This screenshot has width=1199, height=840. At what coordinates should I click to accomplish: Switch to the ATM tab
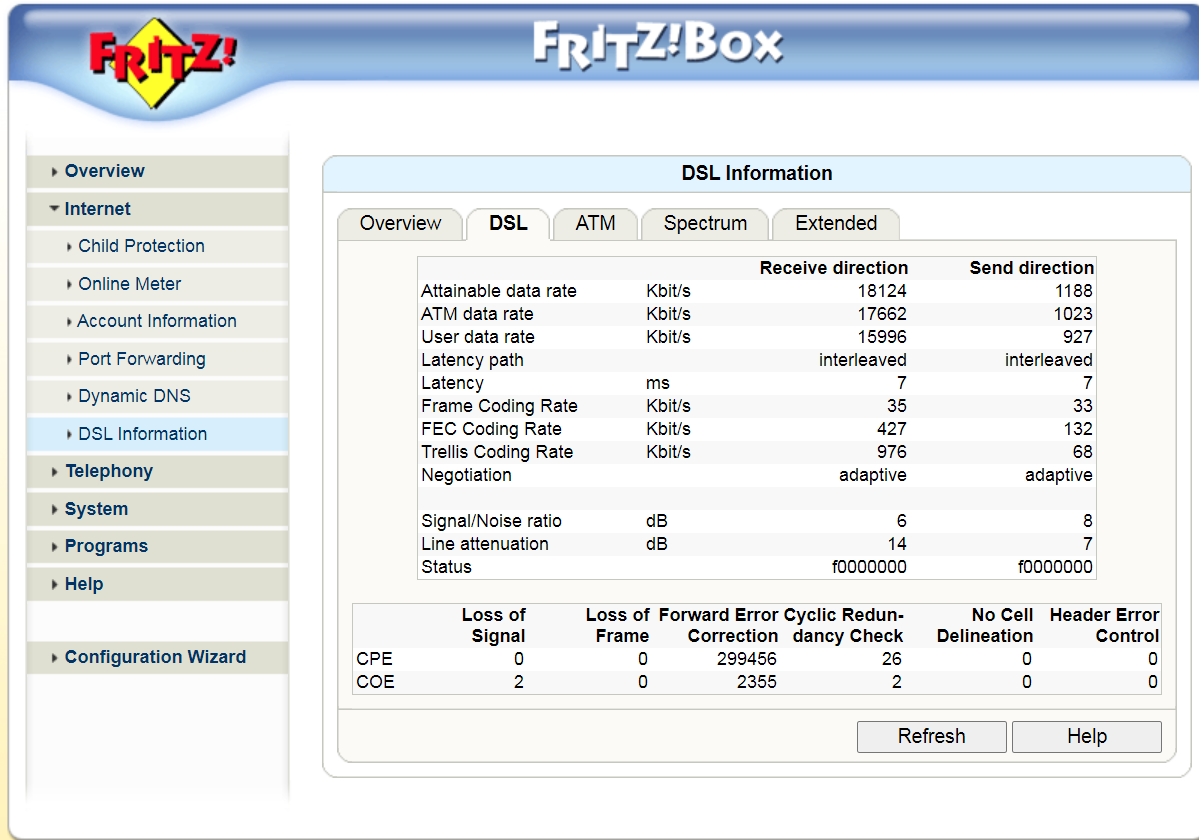click(595, 224)
